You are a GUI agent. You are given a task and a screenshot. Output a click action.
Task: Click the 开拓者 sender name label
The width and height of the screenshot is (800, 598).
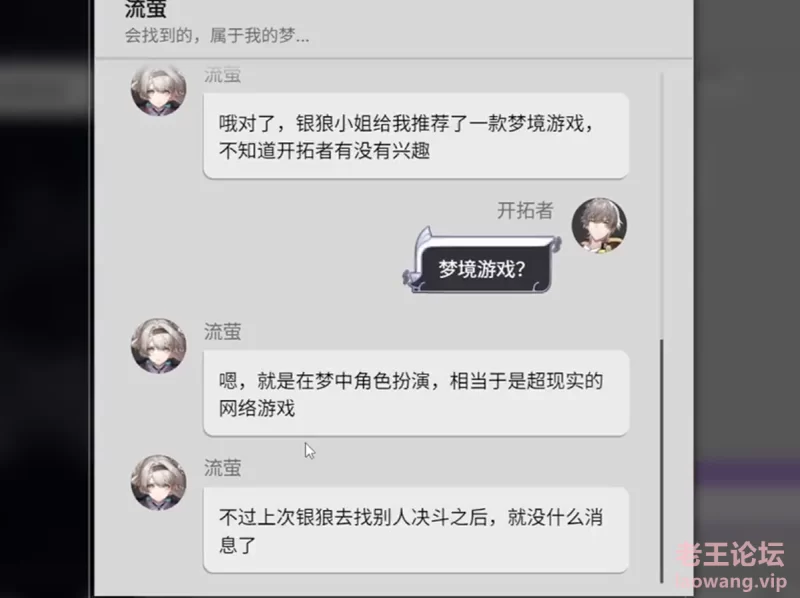click(x=525, y=210)
